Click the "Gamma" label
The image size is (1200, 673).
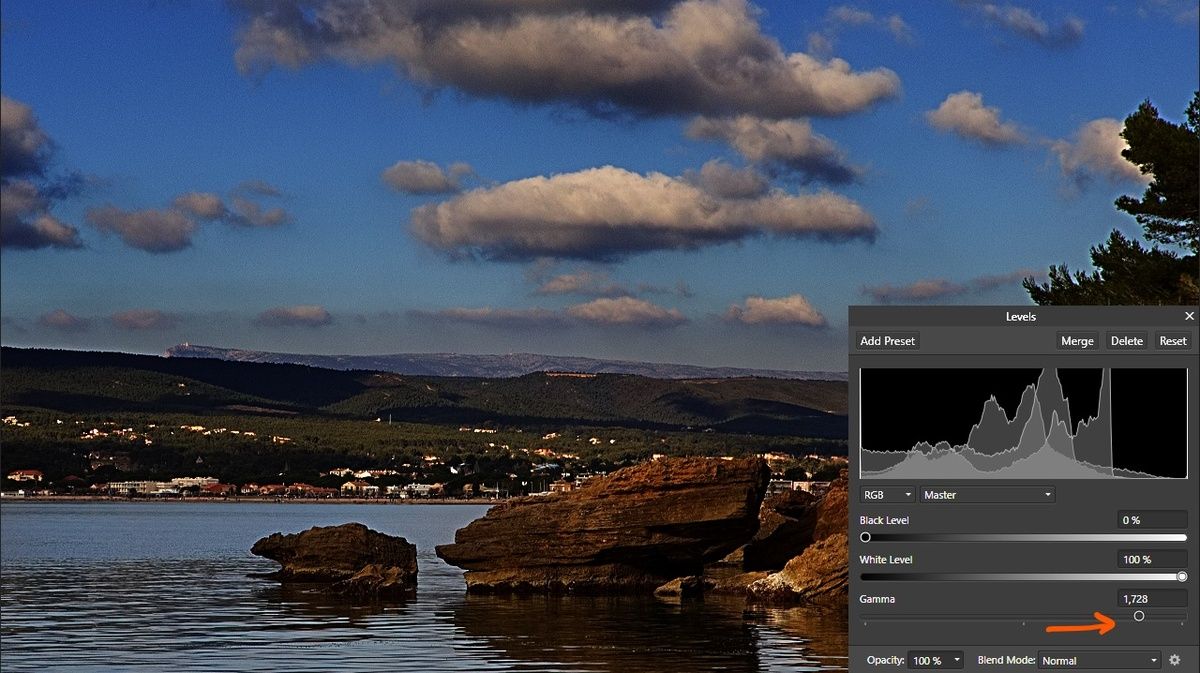tap(877, 599)
